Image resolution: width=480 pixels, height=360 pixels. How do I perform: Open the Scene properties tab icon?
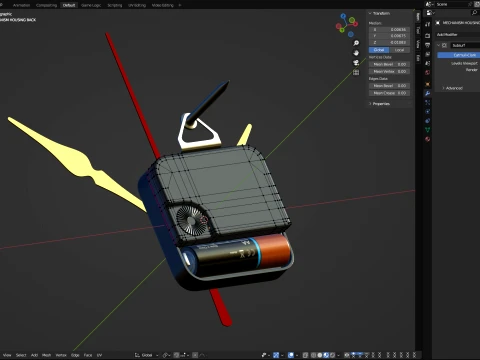click(x=428, y=63)
